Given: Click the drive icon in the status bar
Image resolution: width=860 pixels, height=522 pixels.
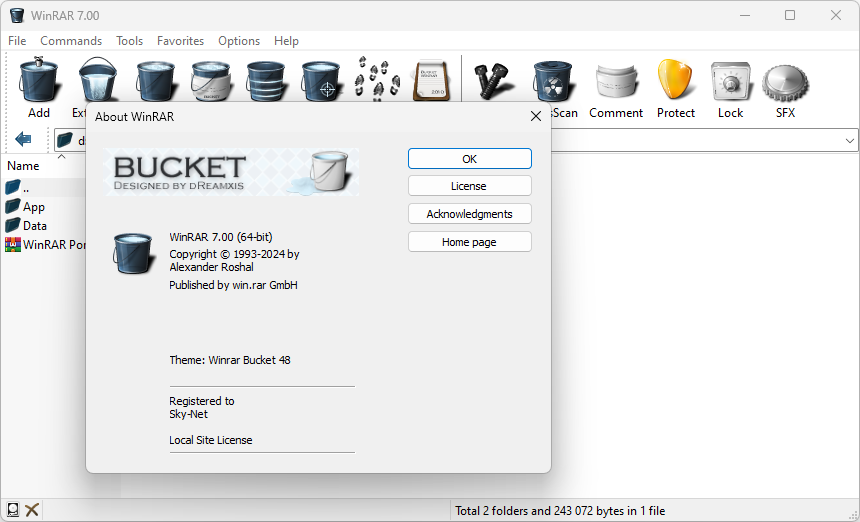Looking at the screenshot, I should (x=13, y=509).
